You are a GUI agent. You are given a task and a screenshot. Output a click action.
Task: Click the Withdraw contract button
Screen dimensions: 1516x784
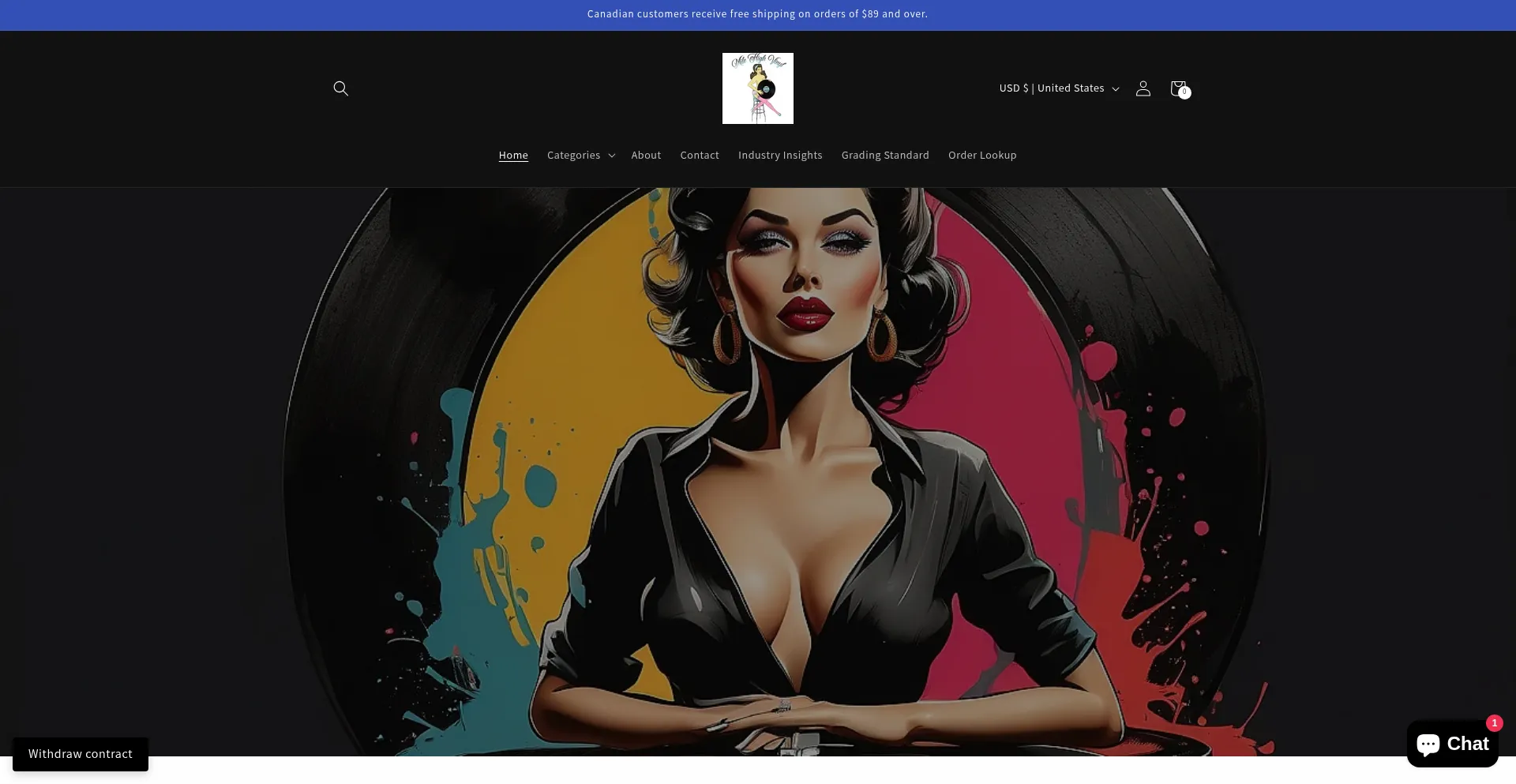click(81, 754)
